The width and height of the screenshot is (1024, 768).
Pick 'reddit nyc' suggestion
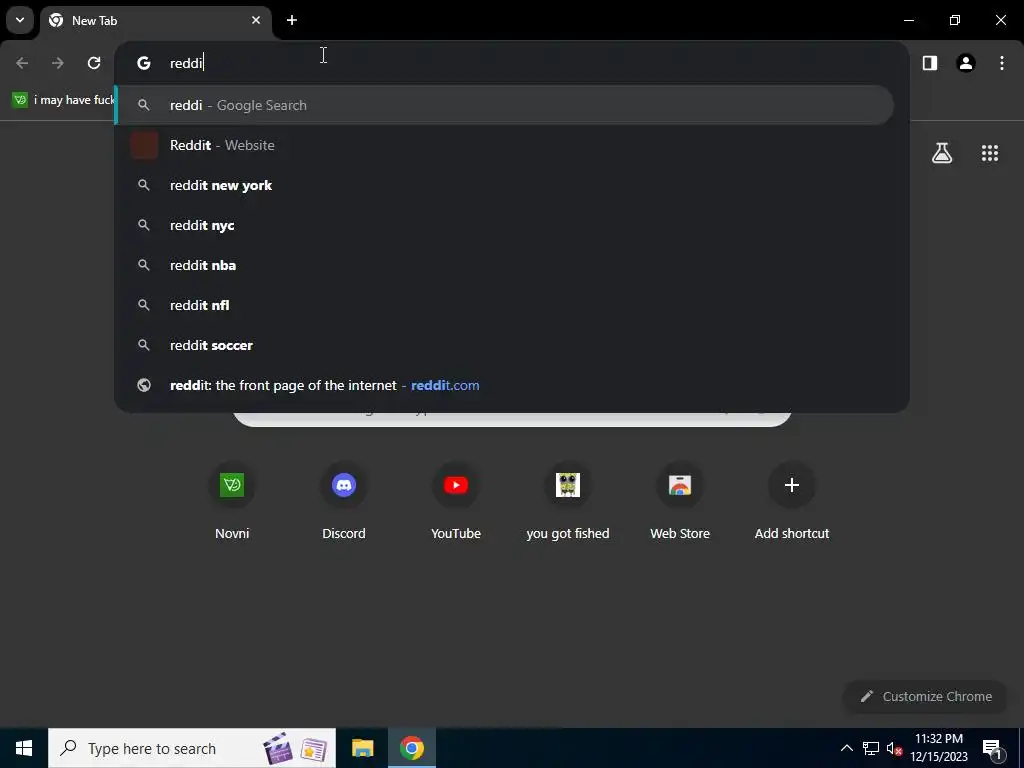(504, 225)
